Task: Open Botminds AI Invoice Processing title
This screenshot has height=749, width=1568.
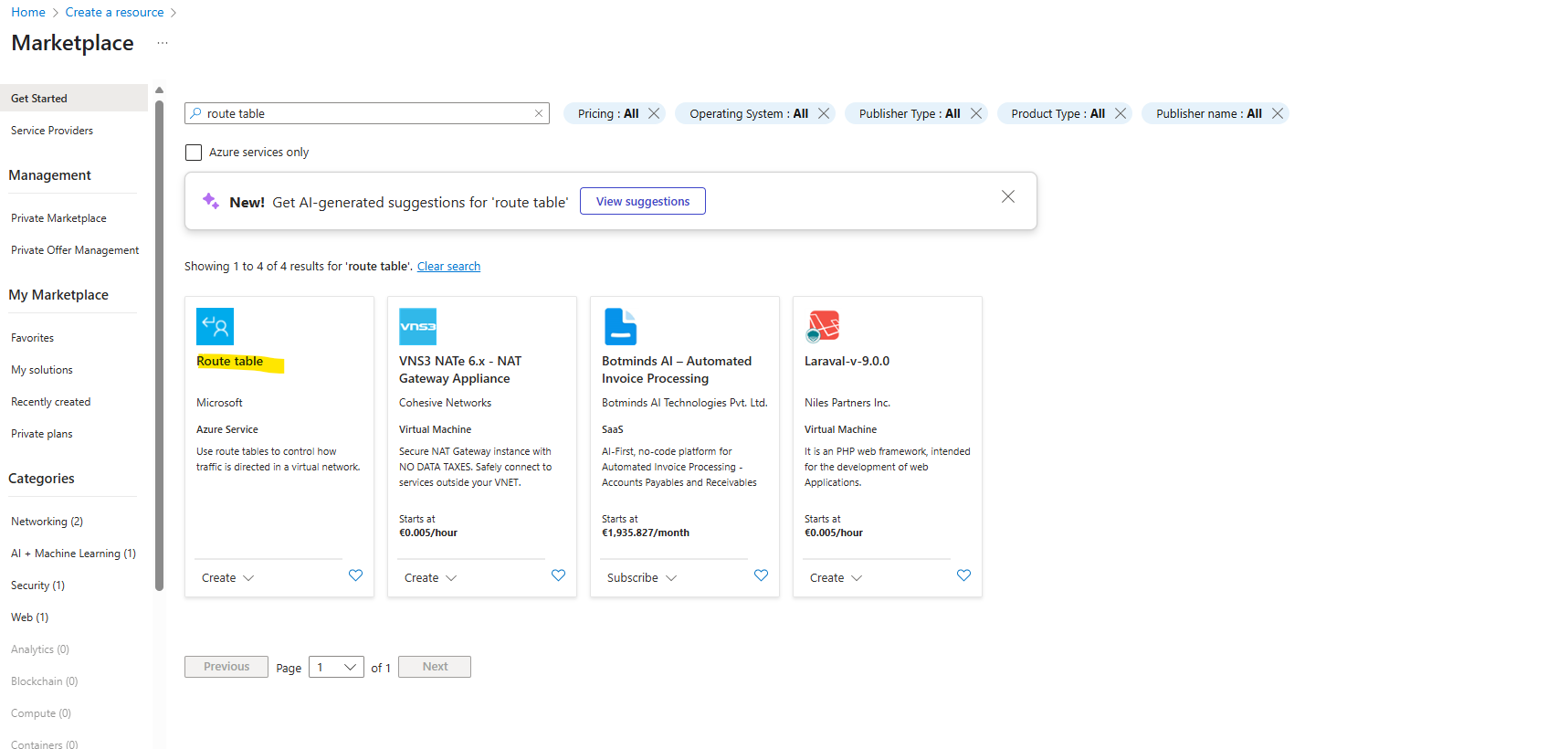Action: pos(677,370)
